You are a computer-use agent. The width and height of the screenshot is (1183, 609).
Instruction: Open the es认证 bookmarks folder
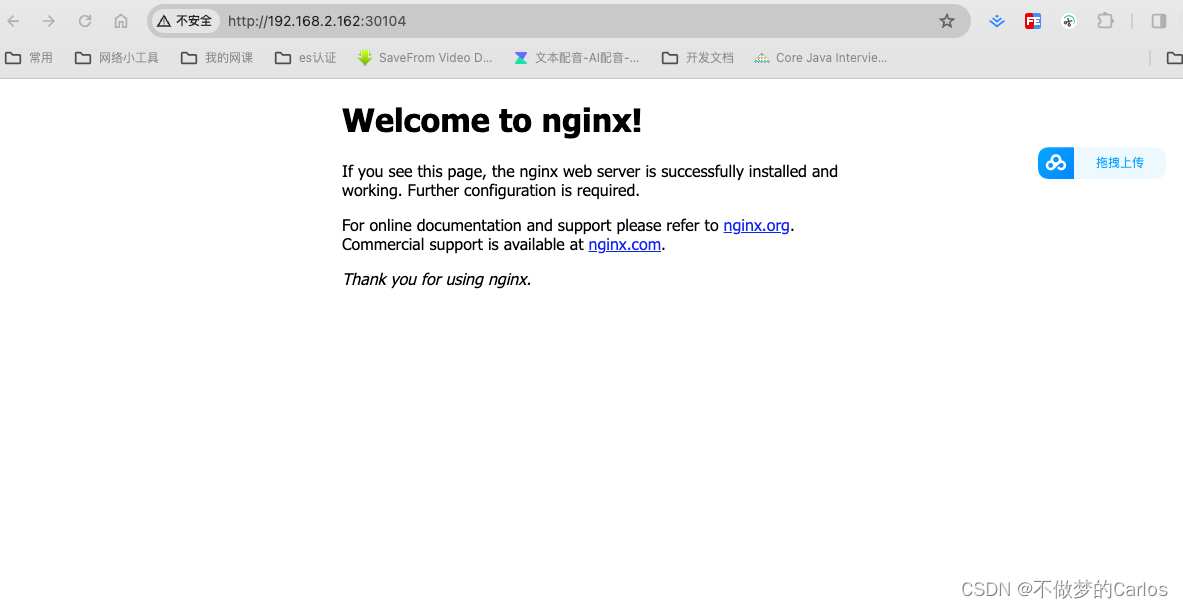(306, 58)
